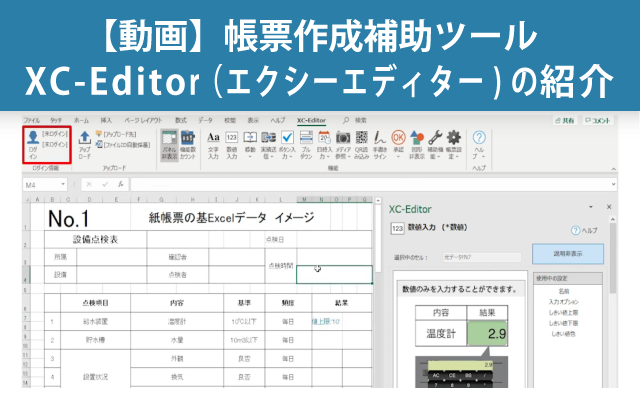Select the プルダウン tool
The width and height of the screenshot is (640, 400).
click(x=306, y=145)
